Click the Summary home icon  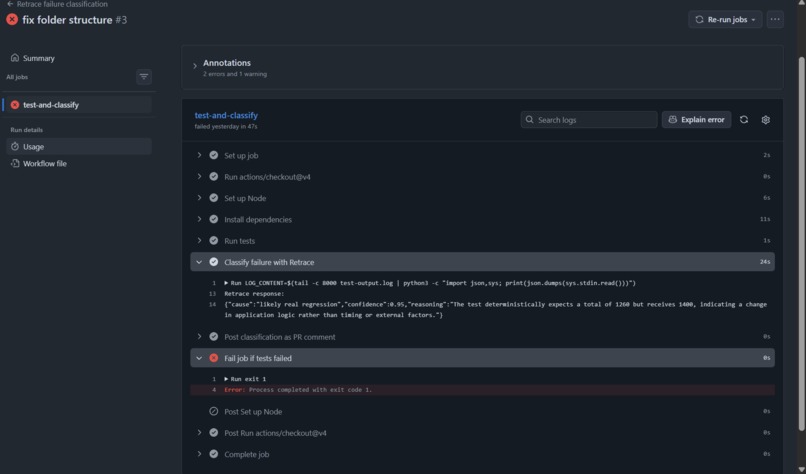(15, 58)
